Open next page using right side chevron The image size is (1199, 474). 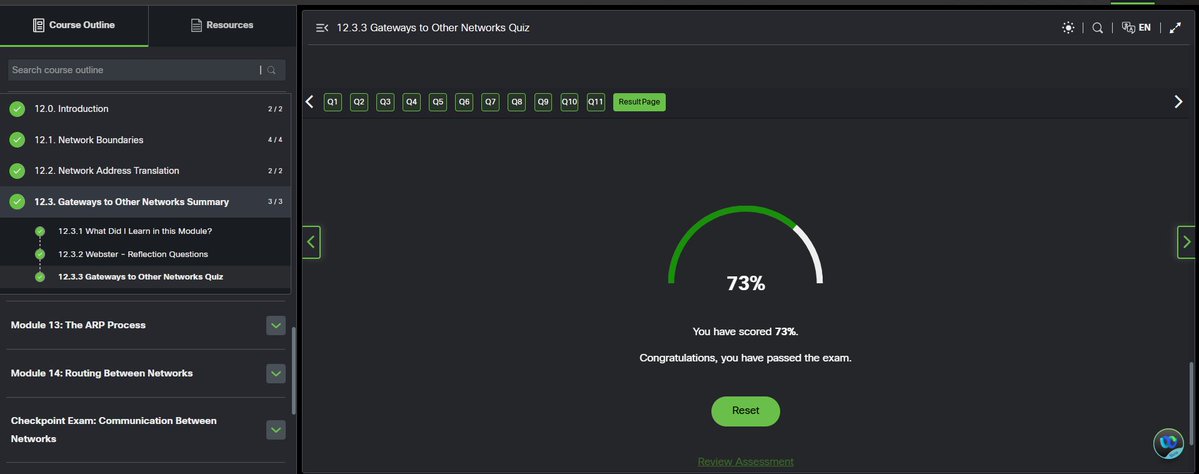1186,242
